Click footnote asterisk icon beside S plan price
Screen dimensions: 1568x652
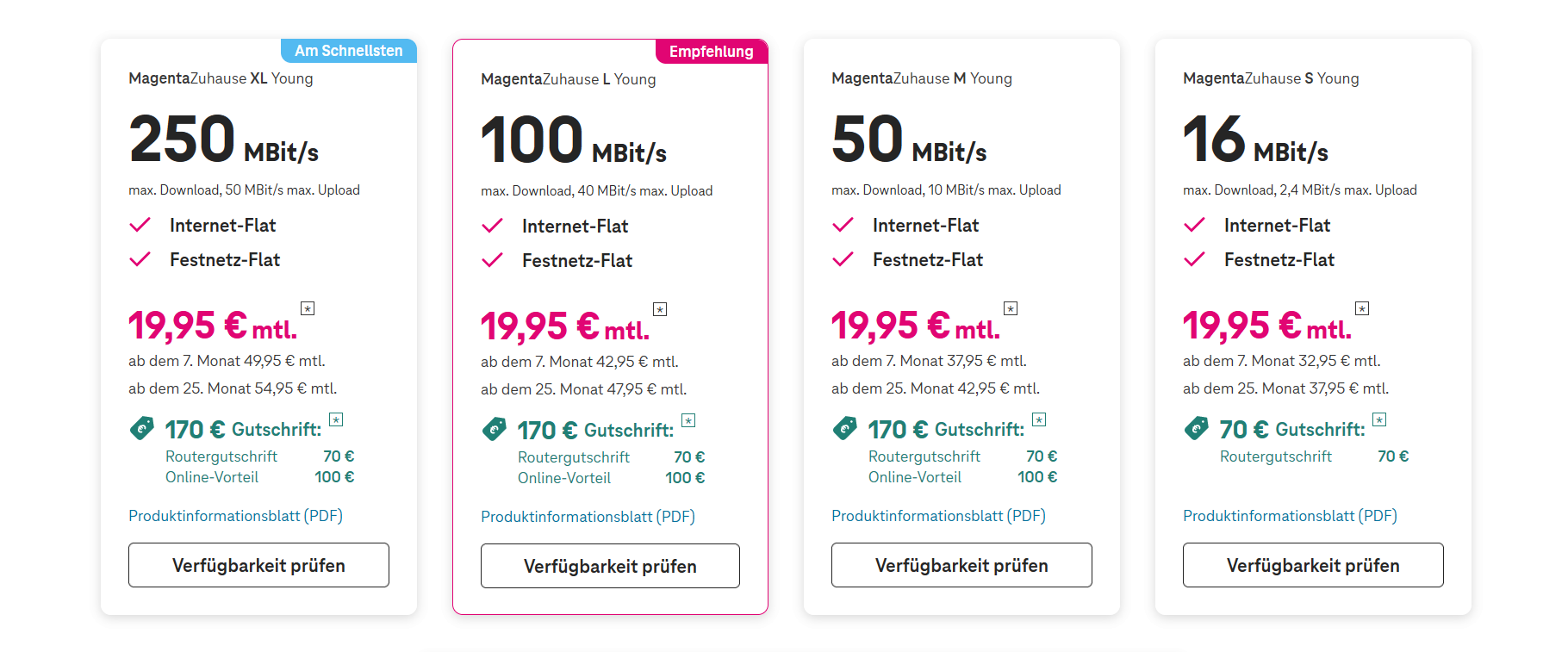pyautogui.click(x=1362, y=308)
